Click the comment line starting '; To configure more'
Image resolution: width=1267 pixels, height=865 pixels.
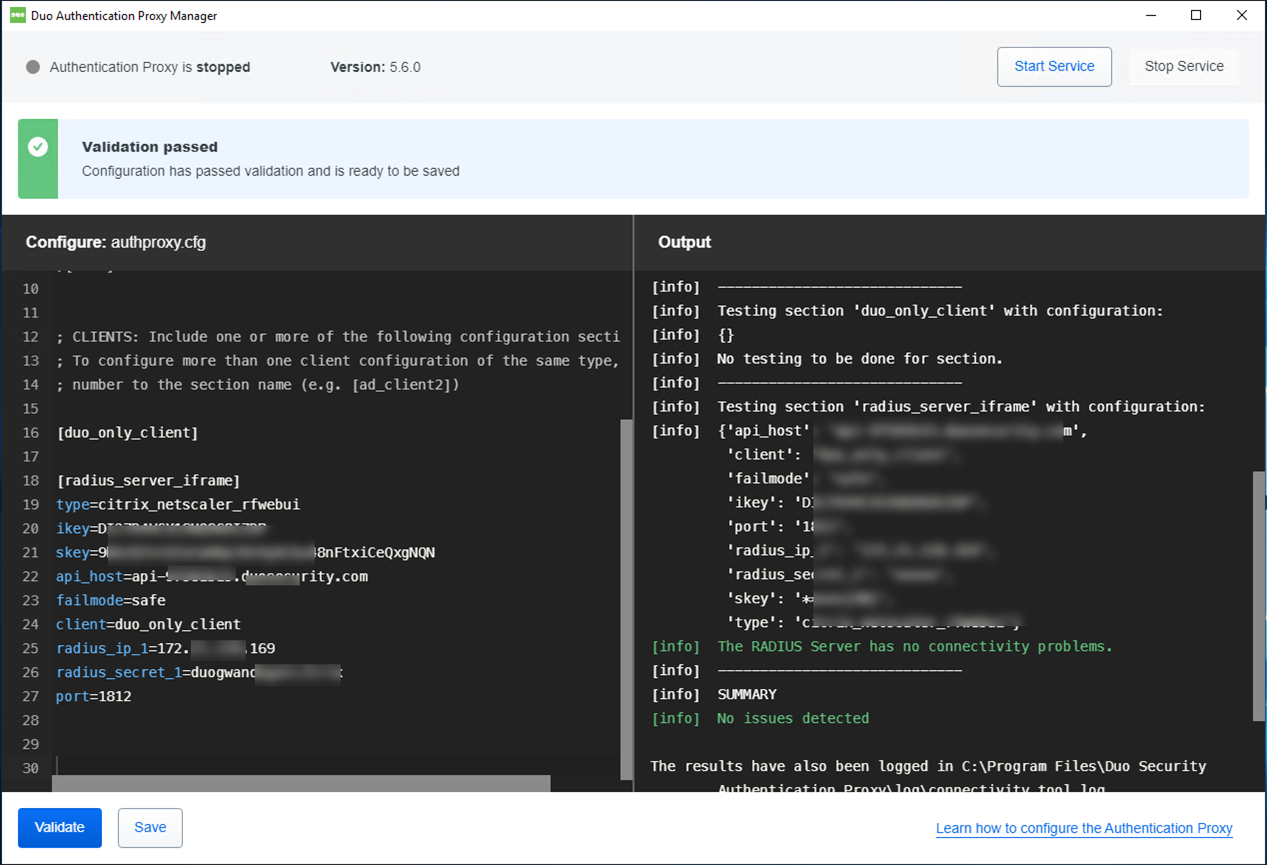338,361
